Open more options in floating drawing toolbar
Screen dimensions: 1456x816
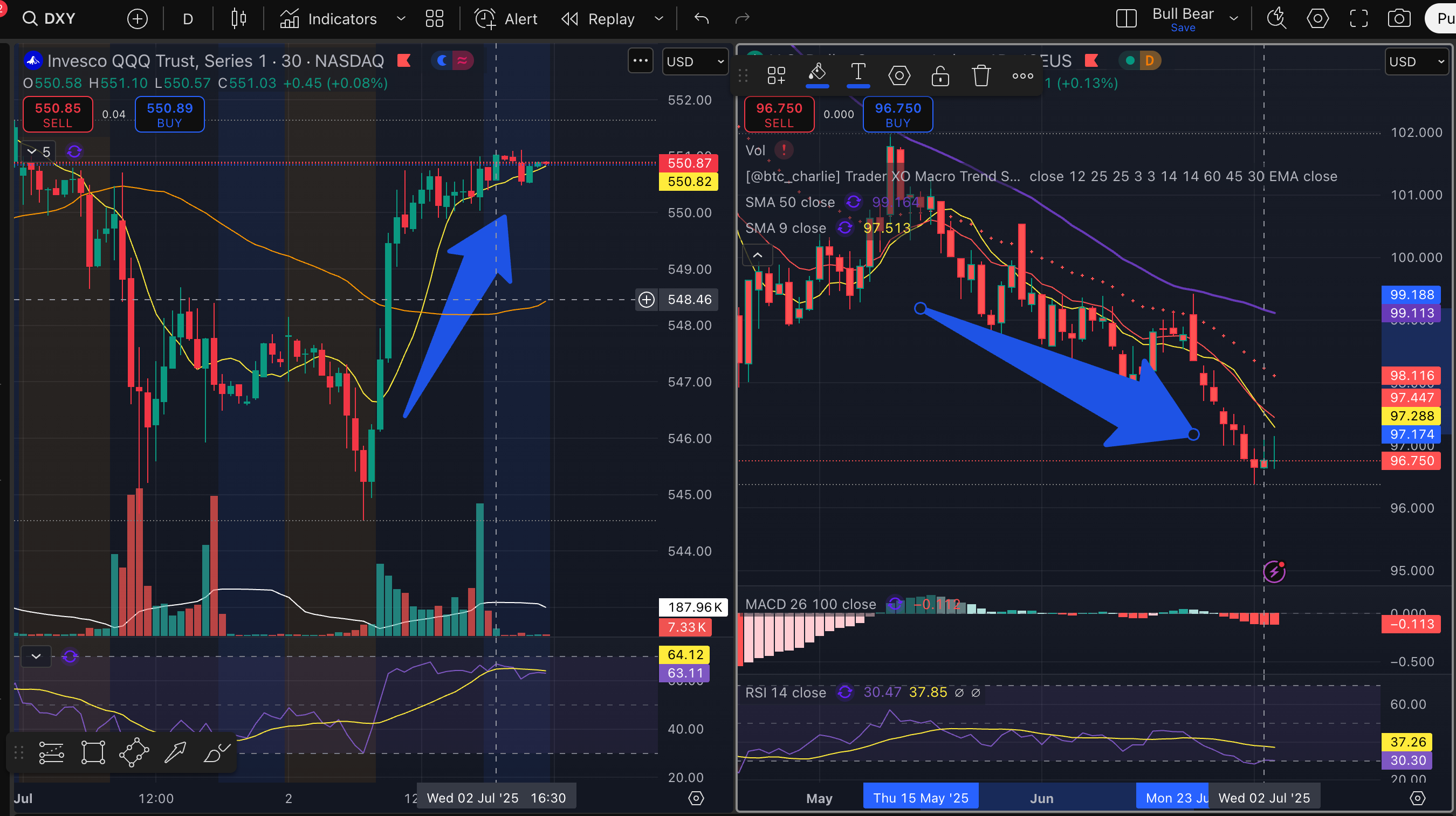tap(1022, 75)
